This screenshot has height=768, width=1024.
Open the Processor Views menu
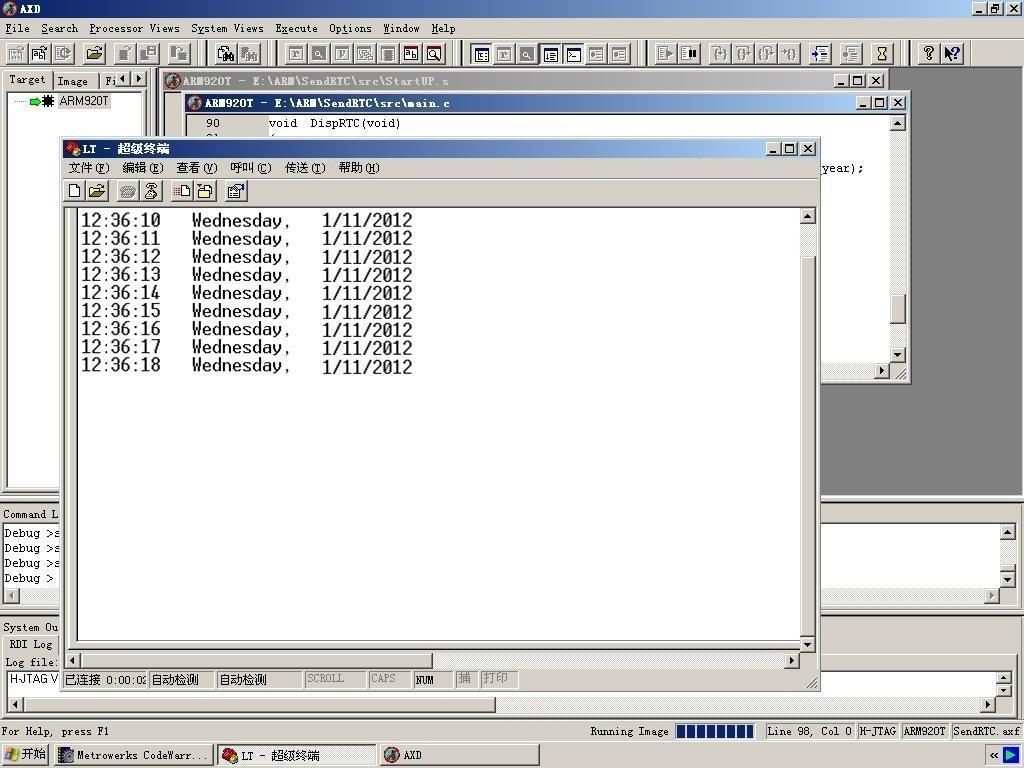[x=135, y=28]
